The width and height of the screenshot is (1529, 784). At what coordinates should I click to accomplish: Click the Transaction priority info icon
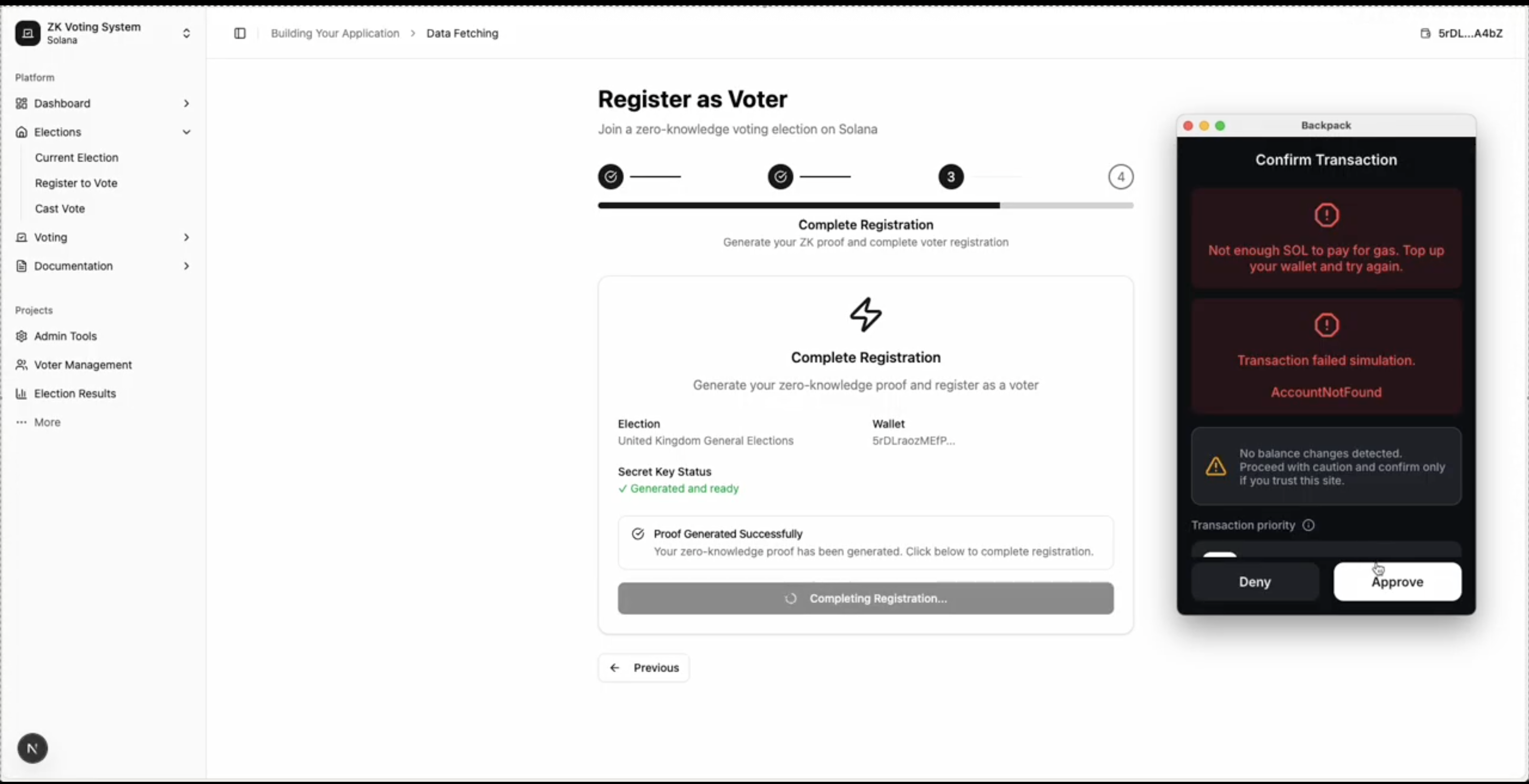[1308, 525]
